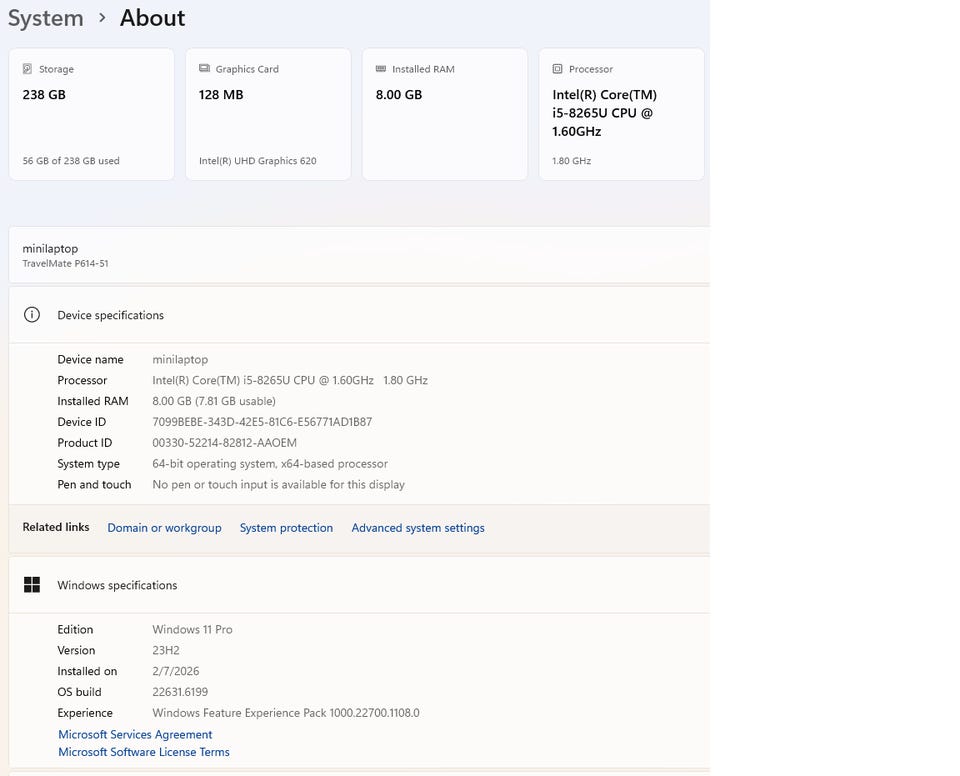Open Advanced system settings link
This screenshot has height=776, width=960.
click(x=418, y=528)
